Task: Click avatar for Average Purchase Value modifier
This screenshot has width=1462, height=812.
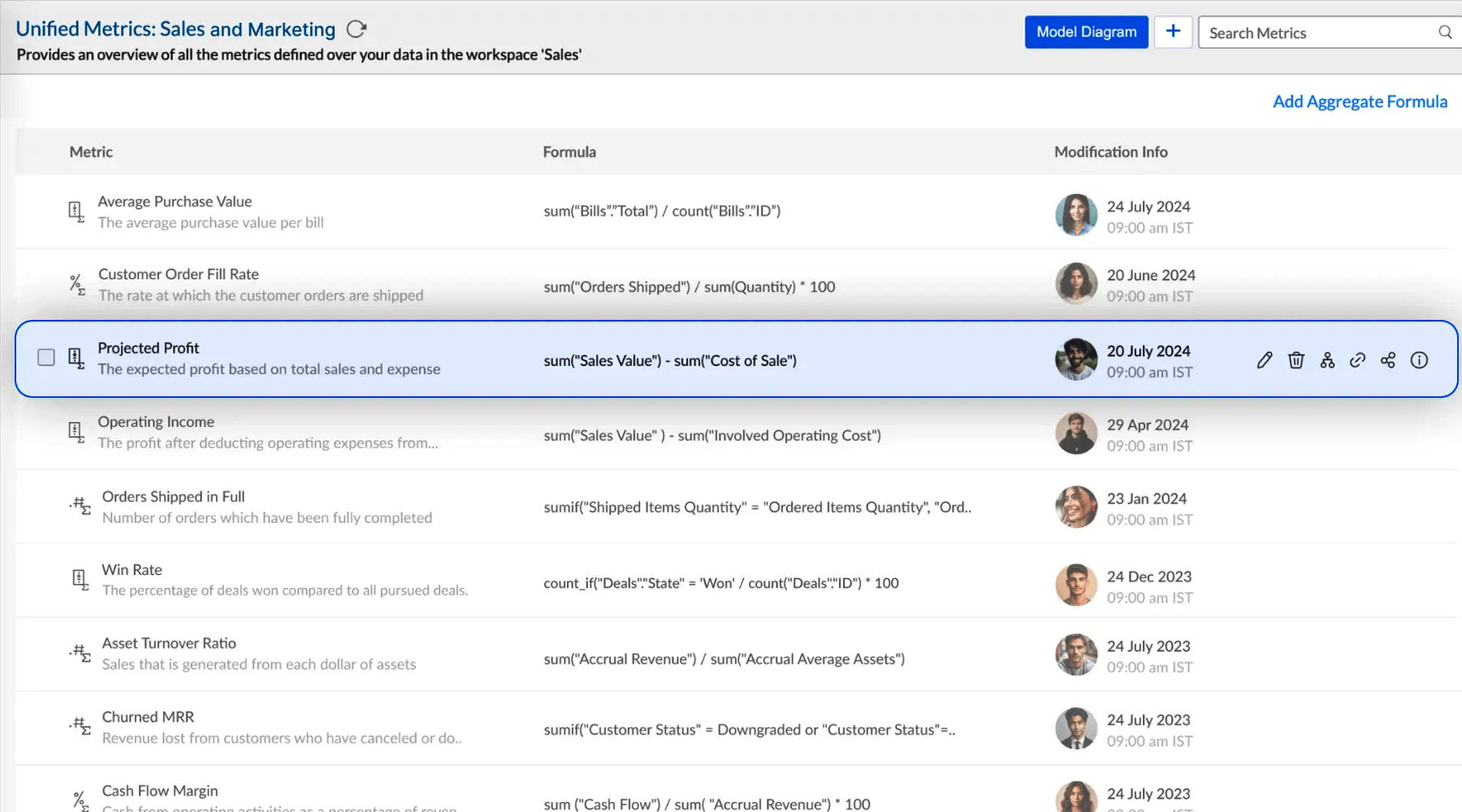Action: click(1076, 215)
